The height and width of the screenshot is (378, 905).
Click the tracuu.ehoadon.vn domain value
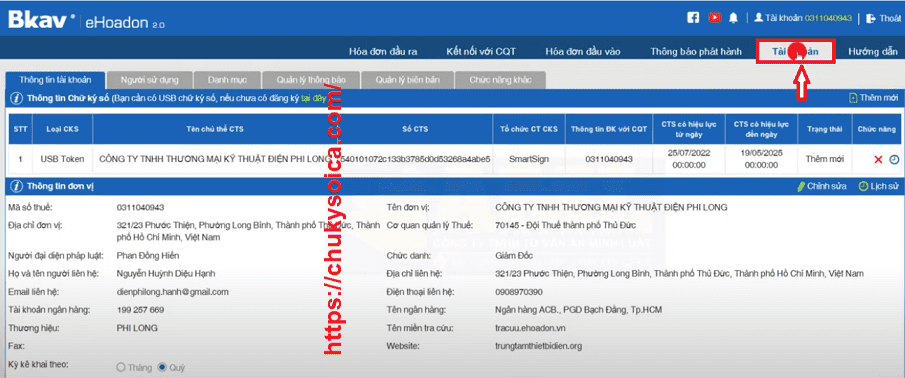click(530, 328)
